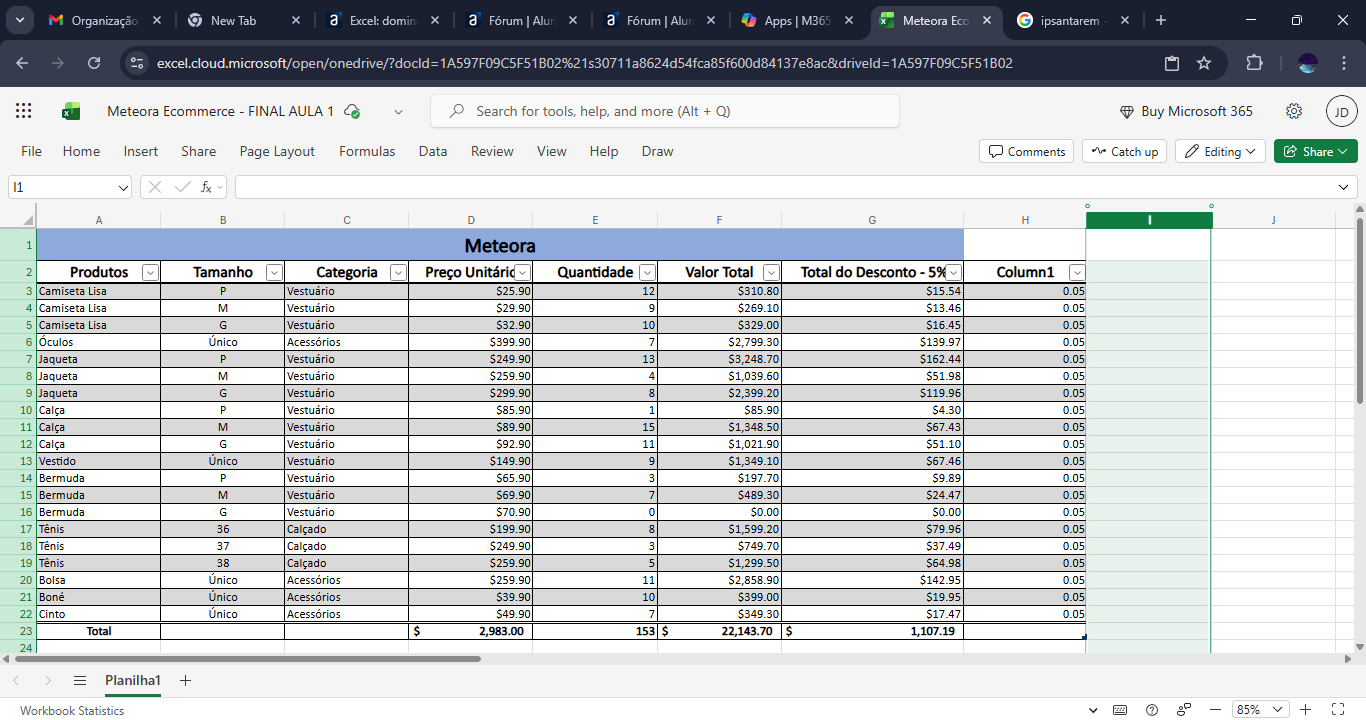
Task: Open the Formulas ribbon tab
Action: [x=367, y=152]
